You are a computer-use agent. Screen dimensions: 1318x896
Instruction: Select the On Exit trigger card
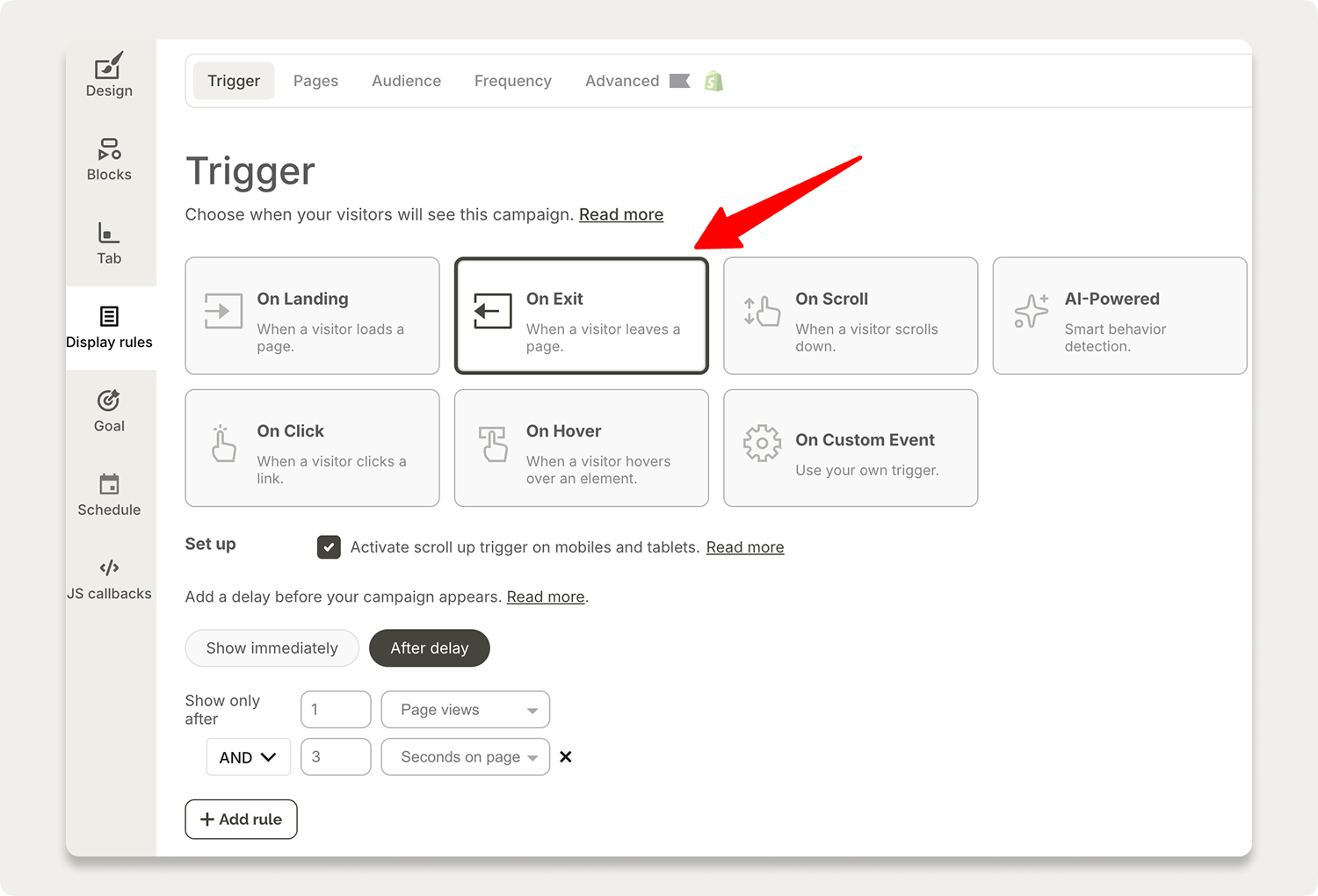click(581, 315)
